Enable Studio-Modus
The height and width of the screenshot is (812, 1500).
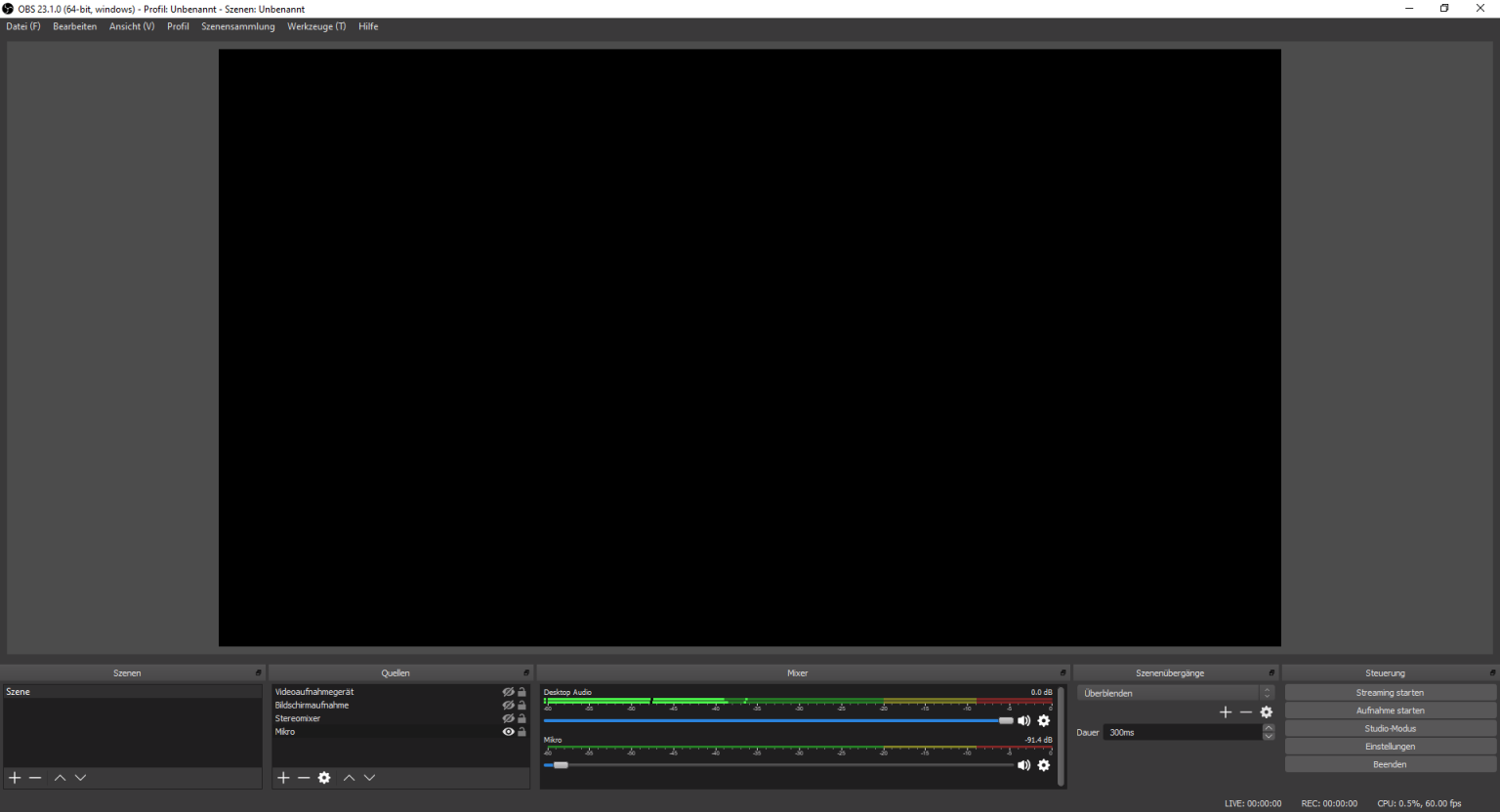pyautogui.click(x=1389, y=728)
